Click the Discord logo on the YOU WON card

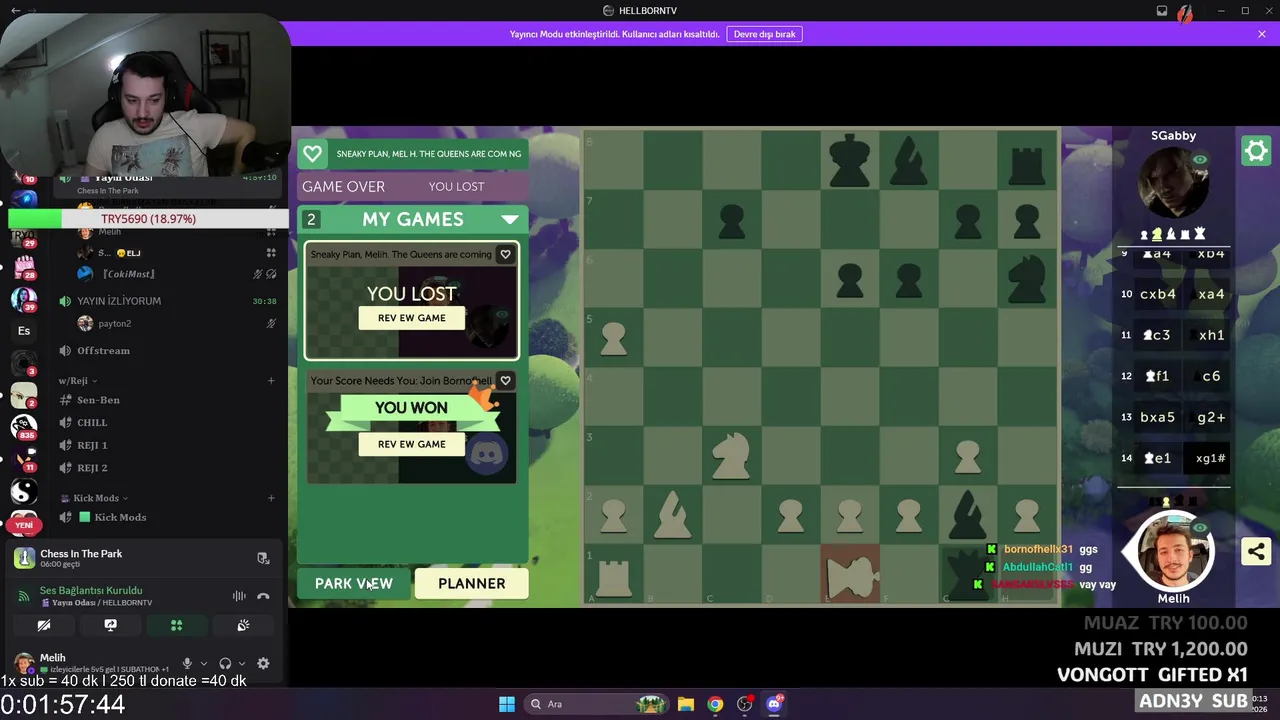pos(488,456)
